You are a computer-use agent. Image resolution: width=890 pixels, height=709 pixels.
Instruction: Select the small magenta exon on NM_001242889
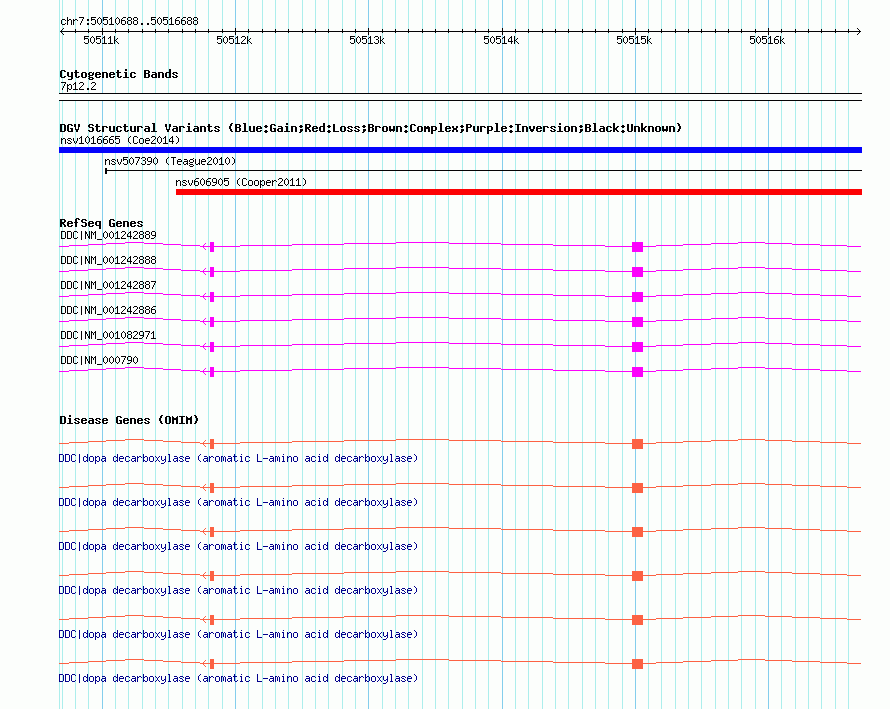pos(212,247)
